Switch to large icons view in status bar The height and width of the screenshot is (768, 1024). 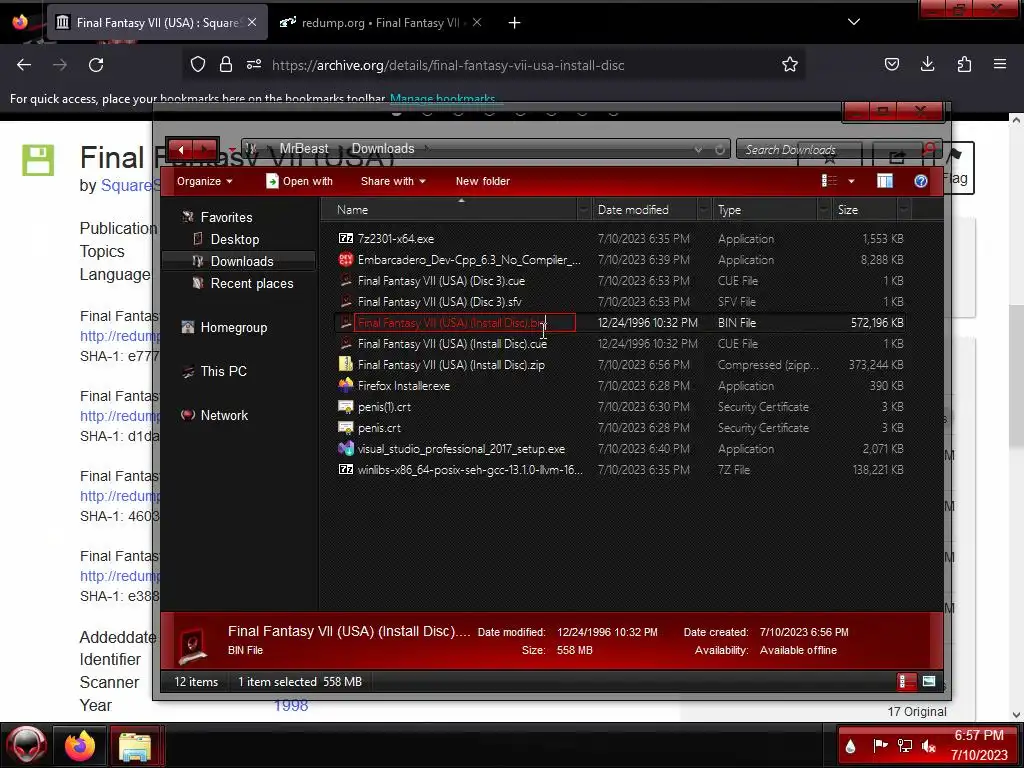coord(929,682)
